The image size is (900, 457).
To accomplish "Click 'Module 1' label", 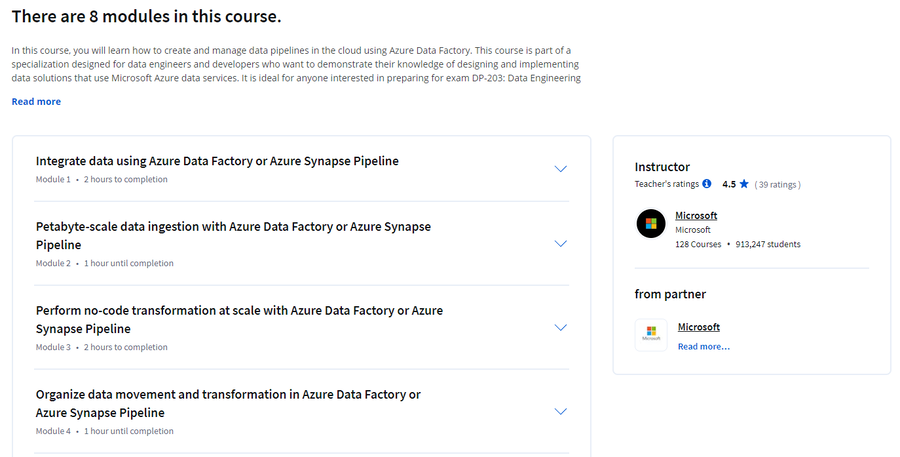I will (53, 179).
